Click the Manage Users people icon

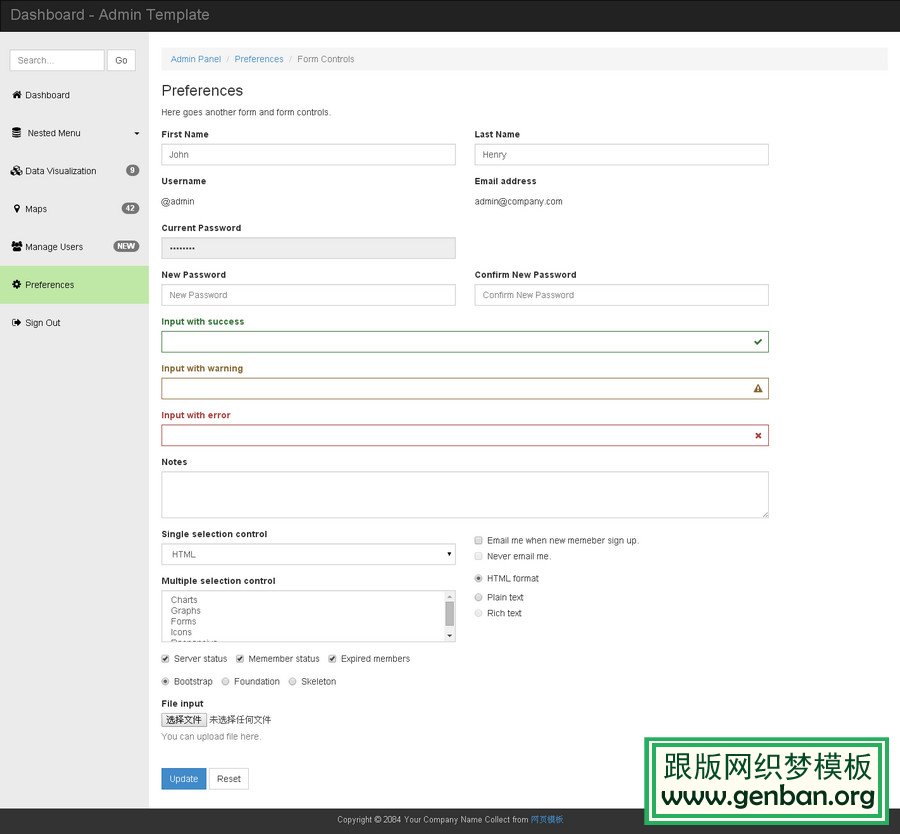16,247
